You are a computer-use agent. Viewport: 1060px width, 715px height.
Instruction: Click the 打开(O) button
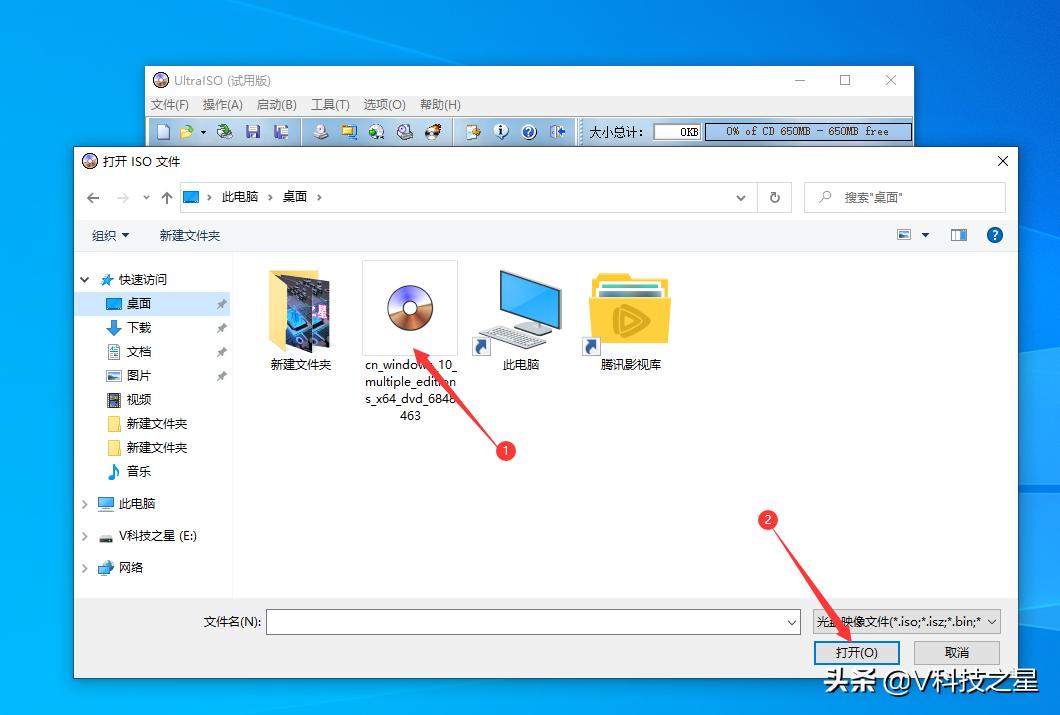coord(856,652)
